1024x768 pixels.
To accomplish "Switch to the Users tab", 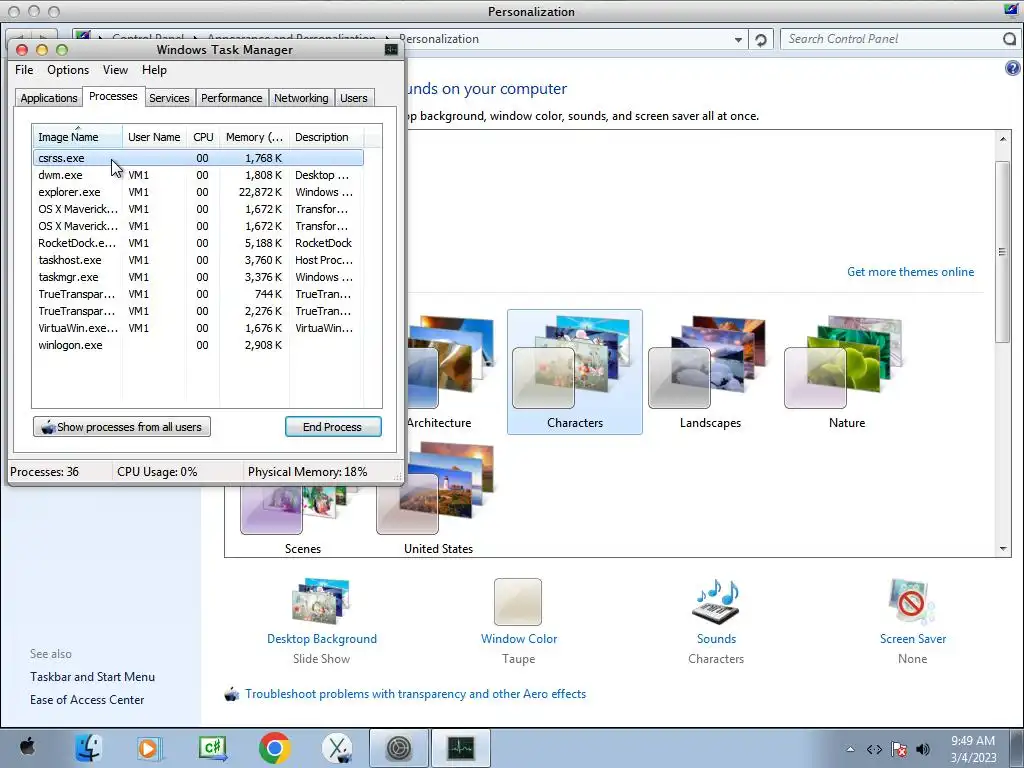I will click(x=353, y=98).
